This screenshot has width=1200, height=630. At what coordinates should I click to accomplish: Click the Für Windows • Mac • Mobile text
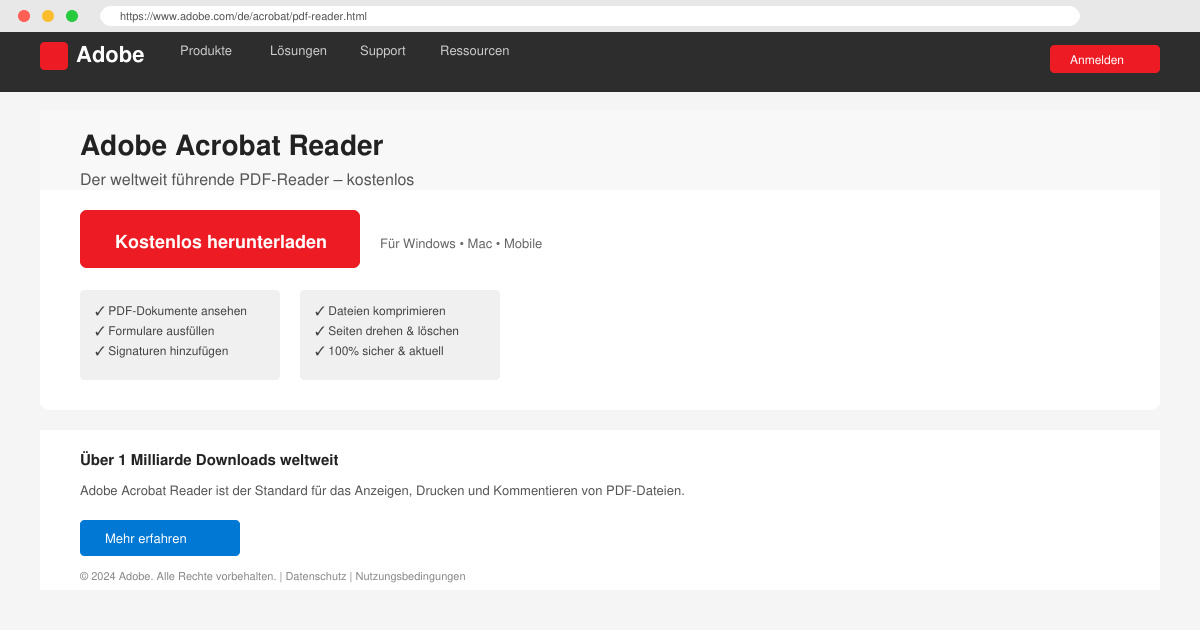[x=461, y=244]
